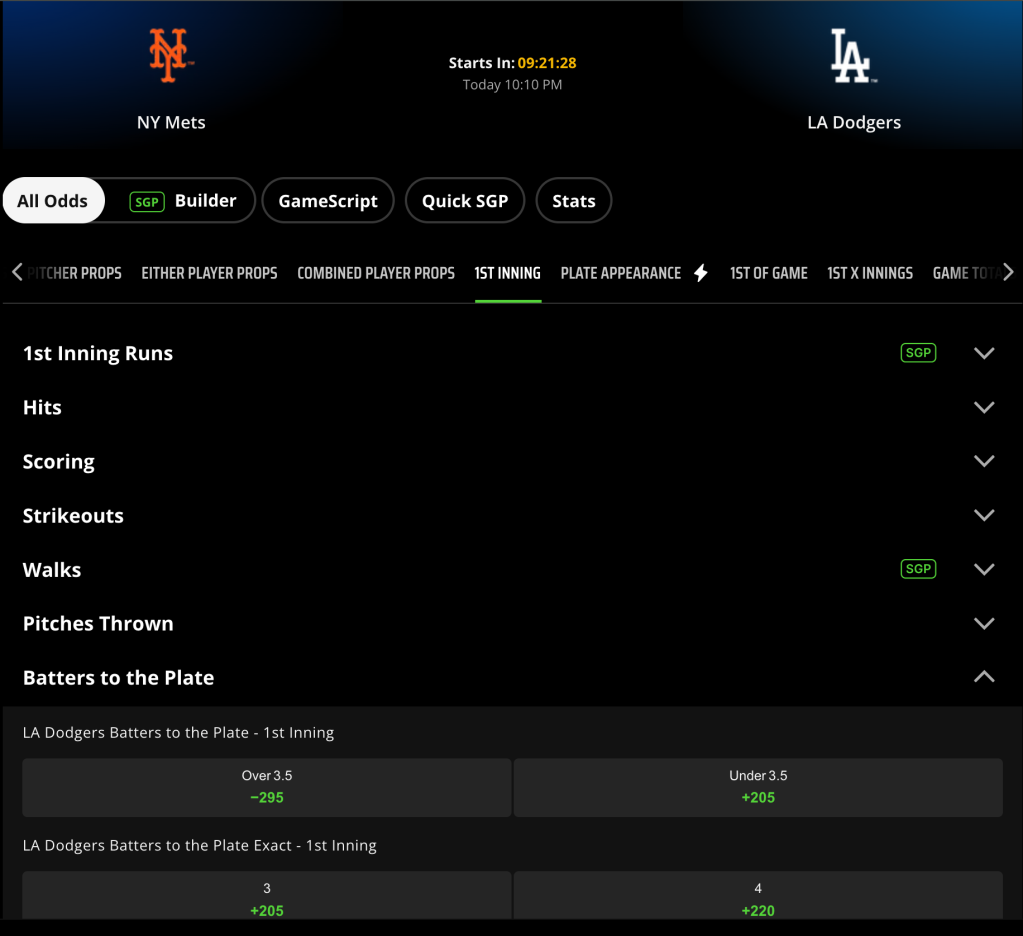Click the LA Dodgers team name
Viewport: 1023px width, 936px height.
854,123
